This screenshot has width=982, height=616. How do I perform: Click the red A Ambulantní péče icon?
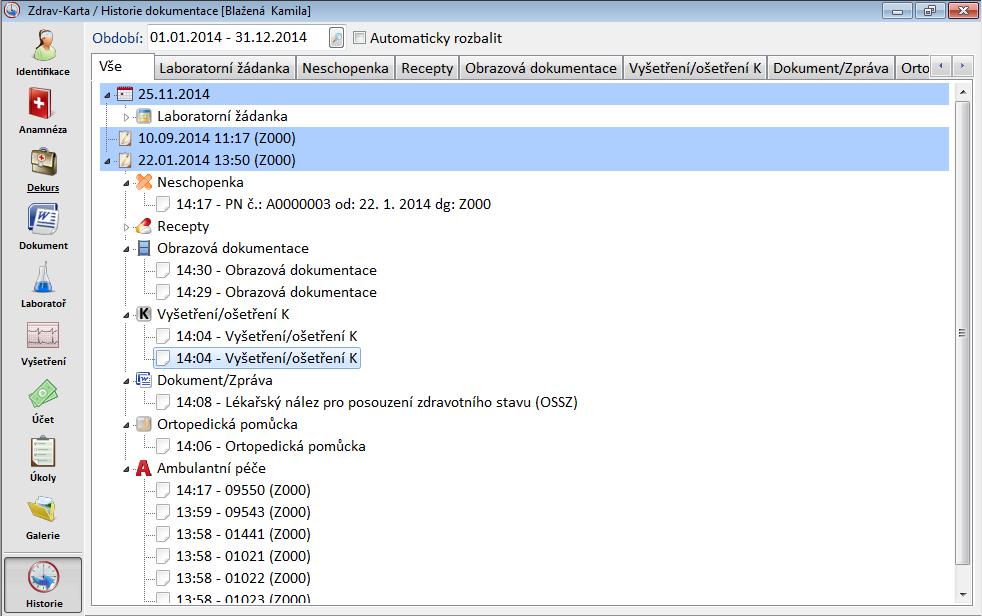[x=144, y=468]
